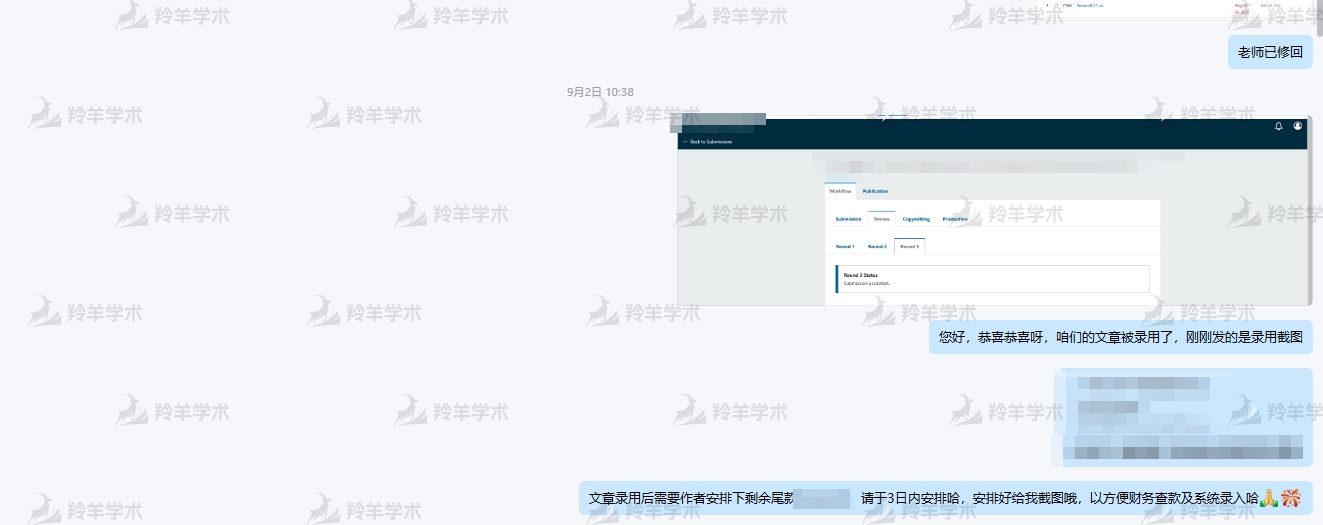
Task: Click the 恭喜恭喜呀 acceptance message bubble
Action: (x=1120, y=338)
